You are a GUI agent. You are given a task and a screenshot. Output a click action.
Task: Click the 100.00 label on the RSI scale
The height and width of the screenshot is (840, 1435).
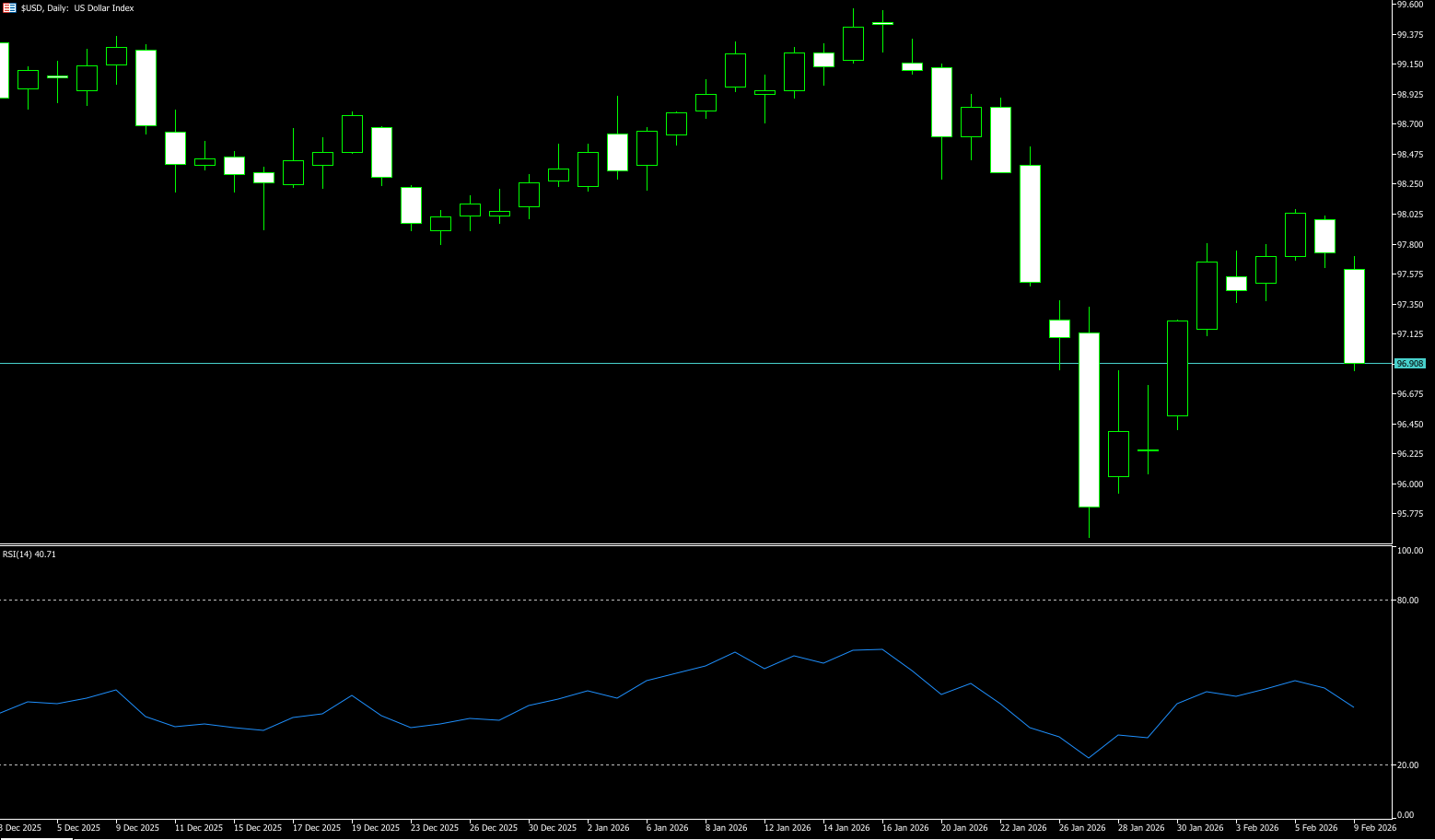[x=1410, y=551]
